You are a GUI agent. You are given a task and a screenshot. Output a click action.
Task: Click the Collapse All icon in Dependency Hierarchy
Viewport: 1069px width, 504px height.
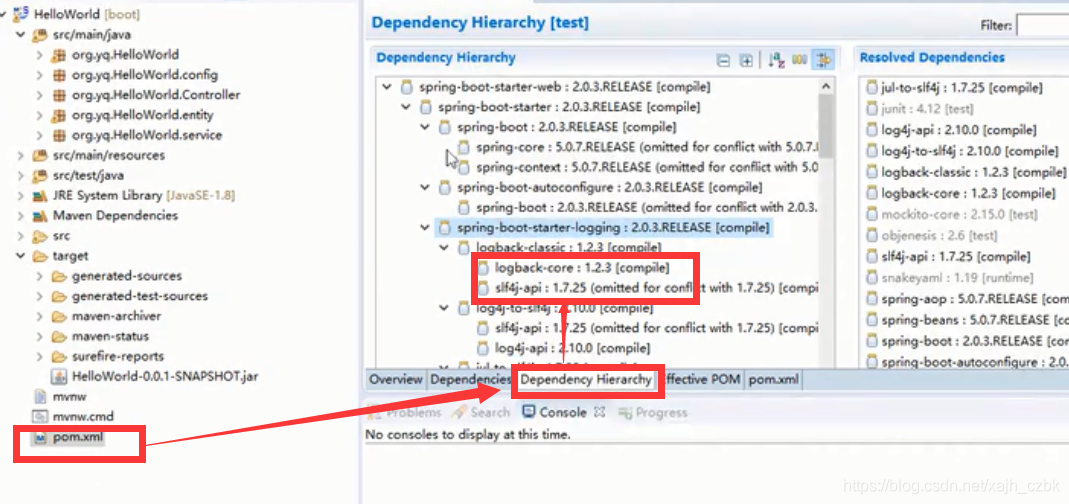coord(723,61)
